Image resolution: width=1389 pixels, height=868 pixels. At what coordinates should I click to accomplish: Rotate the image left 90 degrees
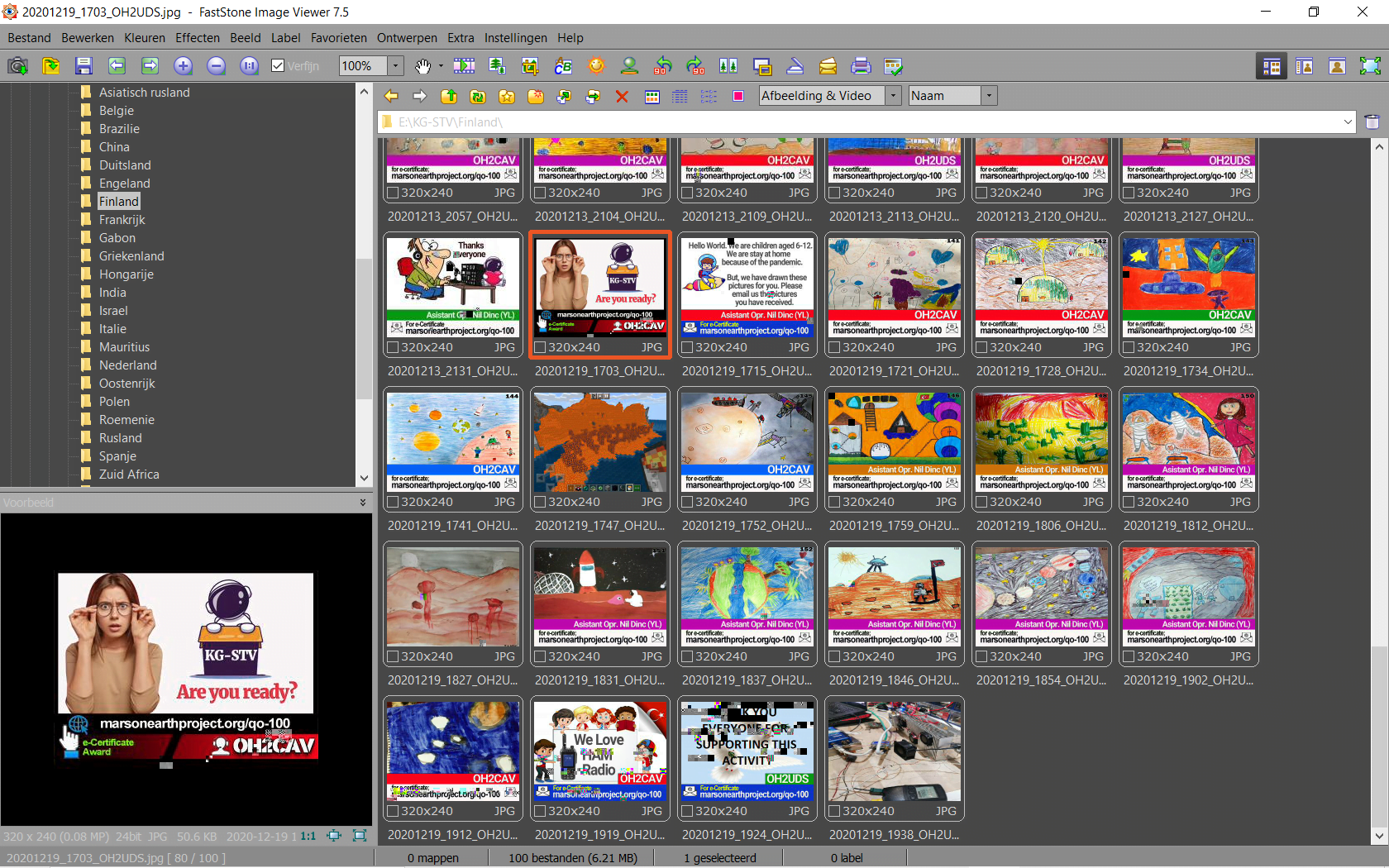coord(662,66)
